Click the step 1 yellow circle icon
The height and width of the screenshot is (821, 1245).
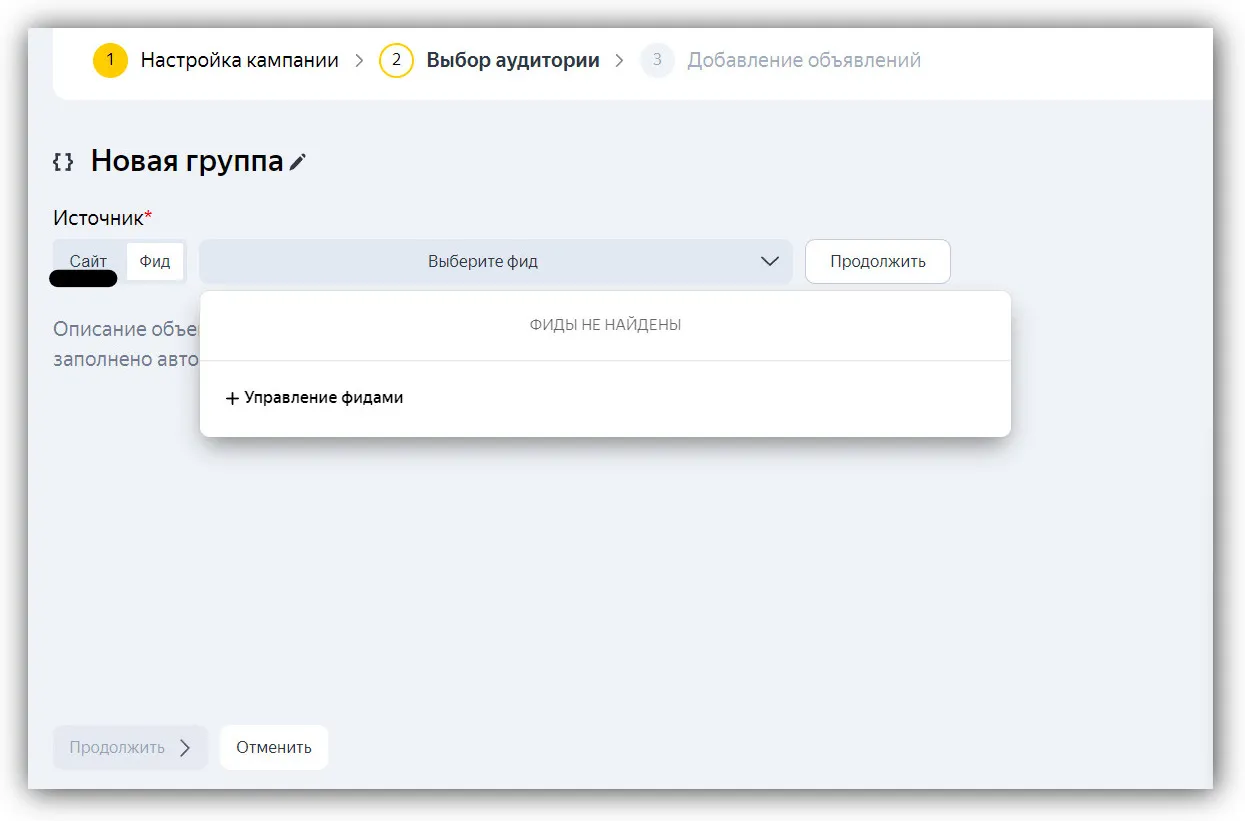110,60
